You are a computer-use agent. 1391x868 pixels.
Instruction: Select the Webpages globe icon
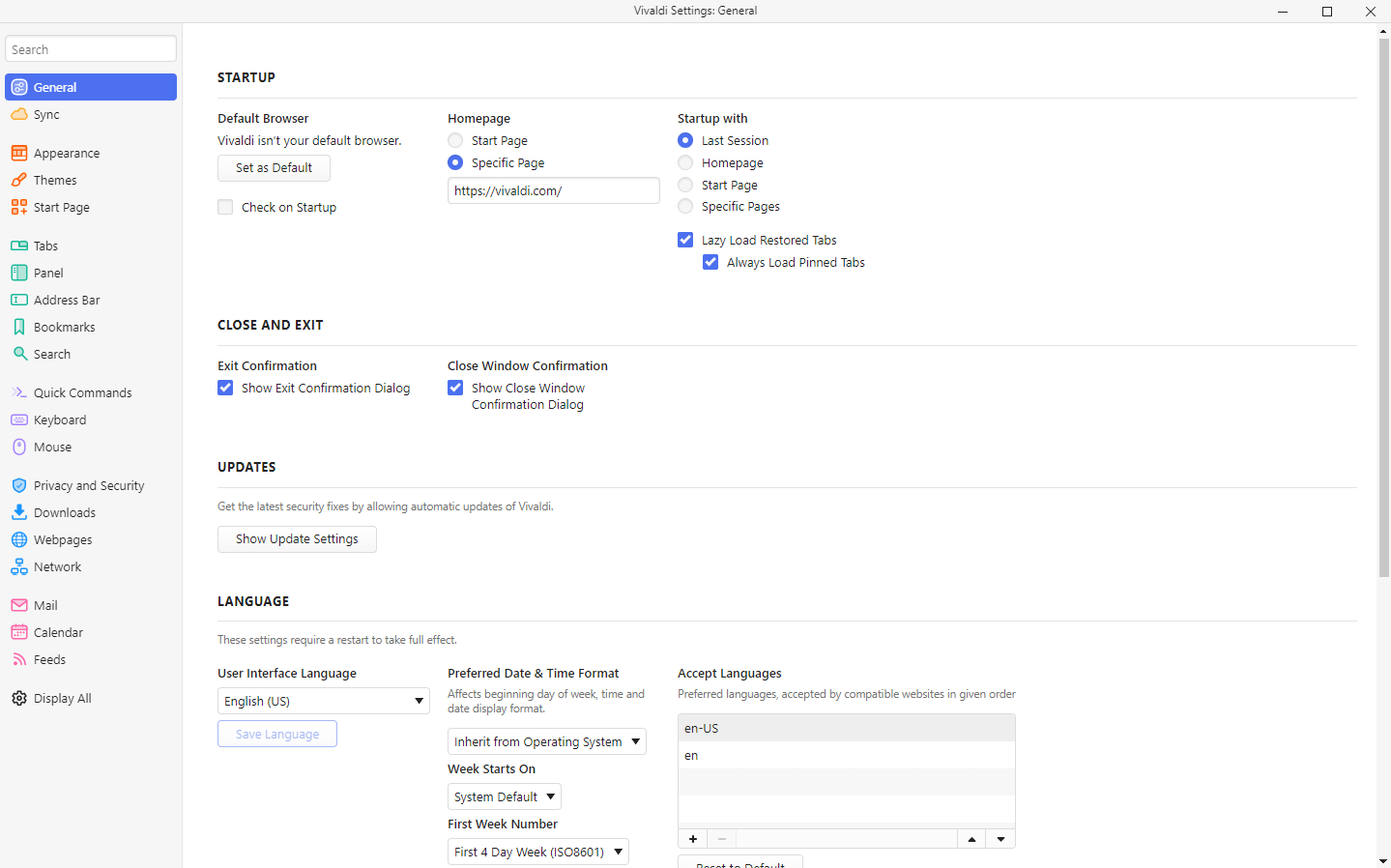pyautogui.click(x=19, y=539)
